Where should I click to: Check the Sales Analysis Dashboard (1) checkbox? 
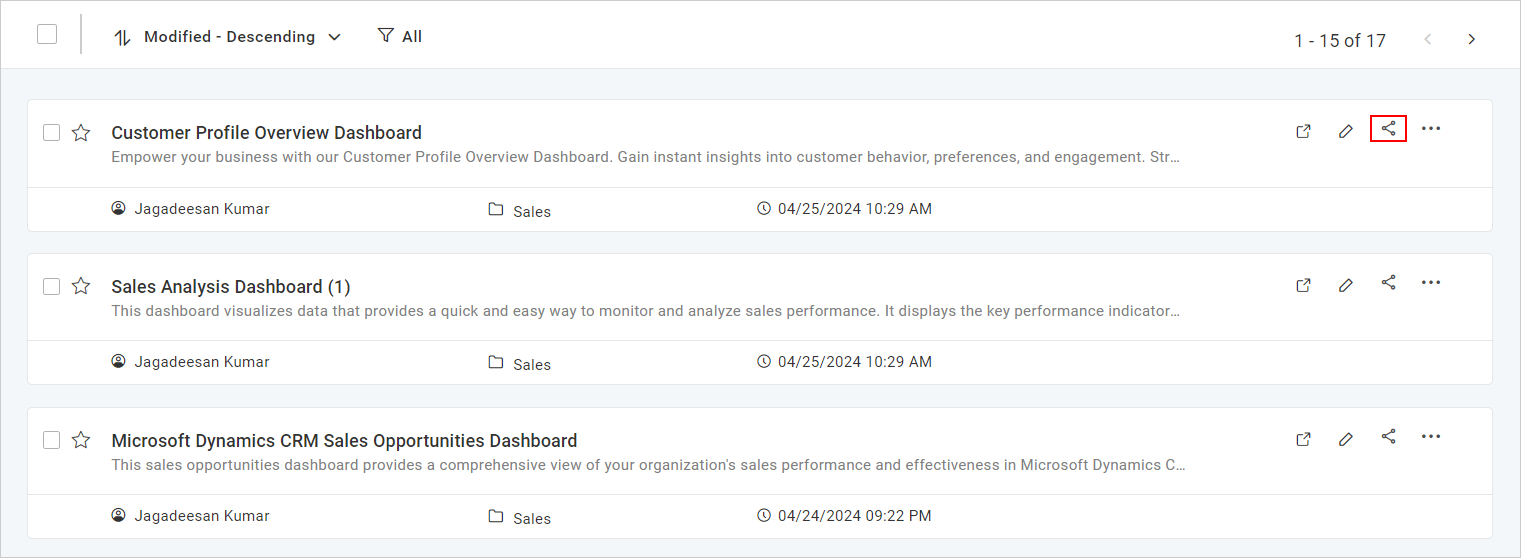tap(52, 287)
